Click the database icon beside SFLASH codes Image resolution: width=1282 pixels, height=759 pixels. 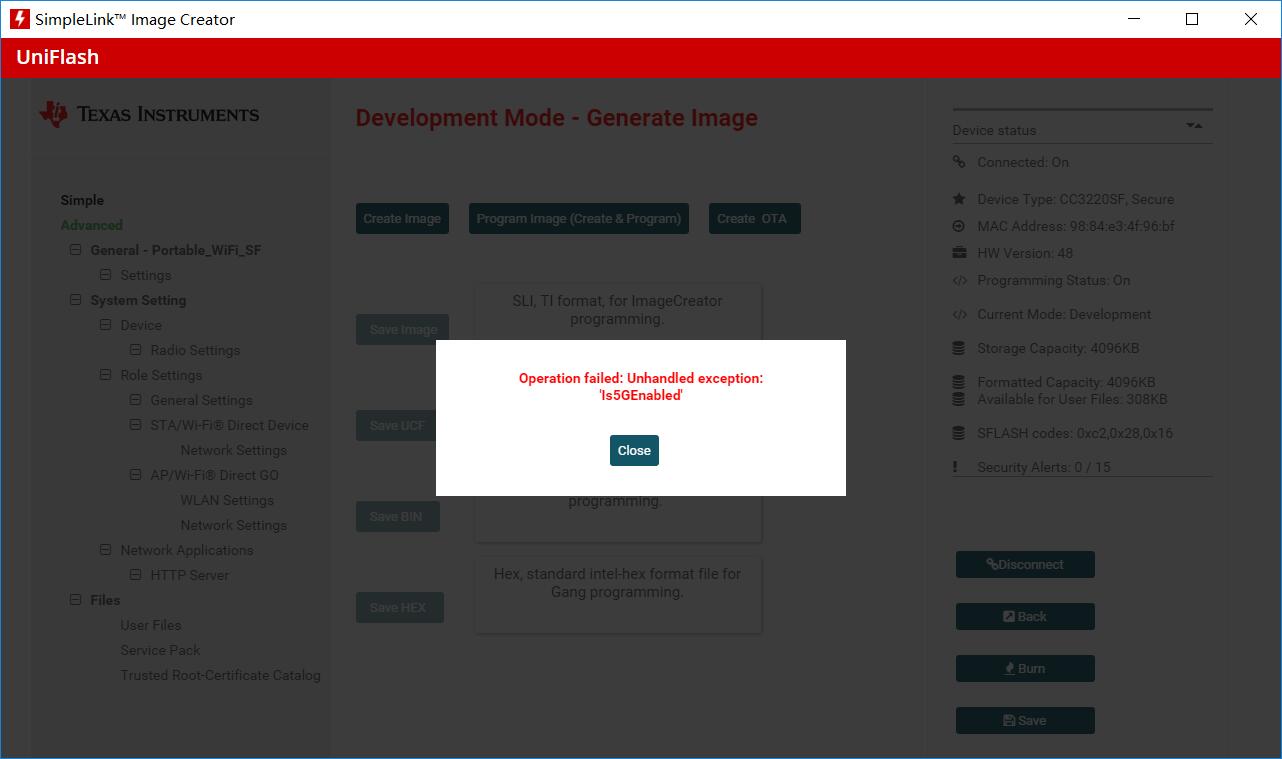(959, 433)
